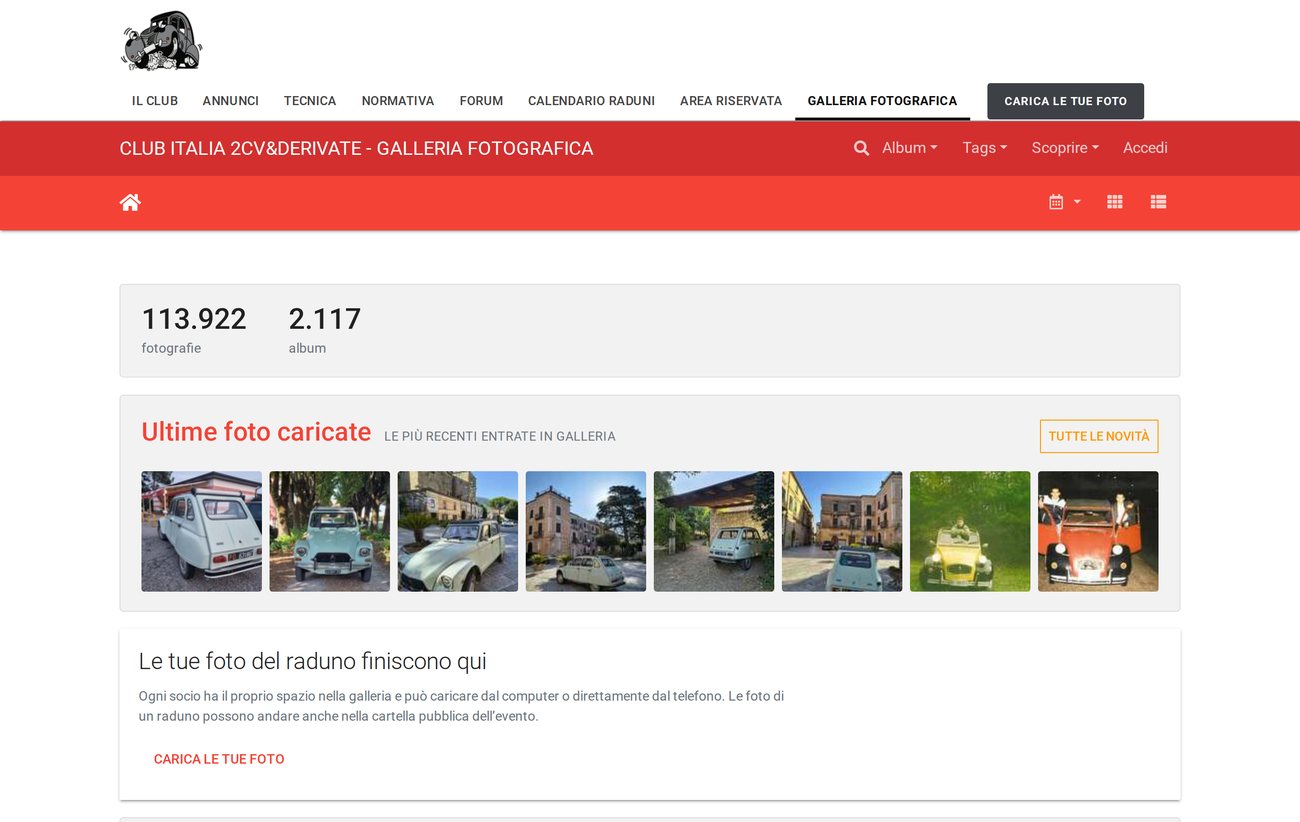The height and width of the screenshot is (822, 1300).
Task: Open AREA RISERVATA menu item
Action: 731,101
